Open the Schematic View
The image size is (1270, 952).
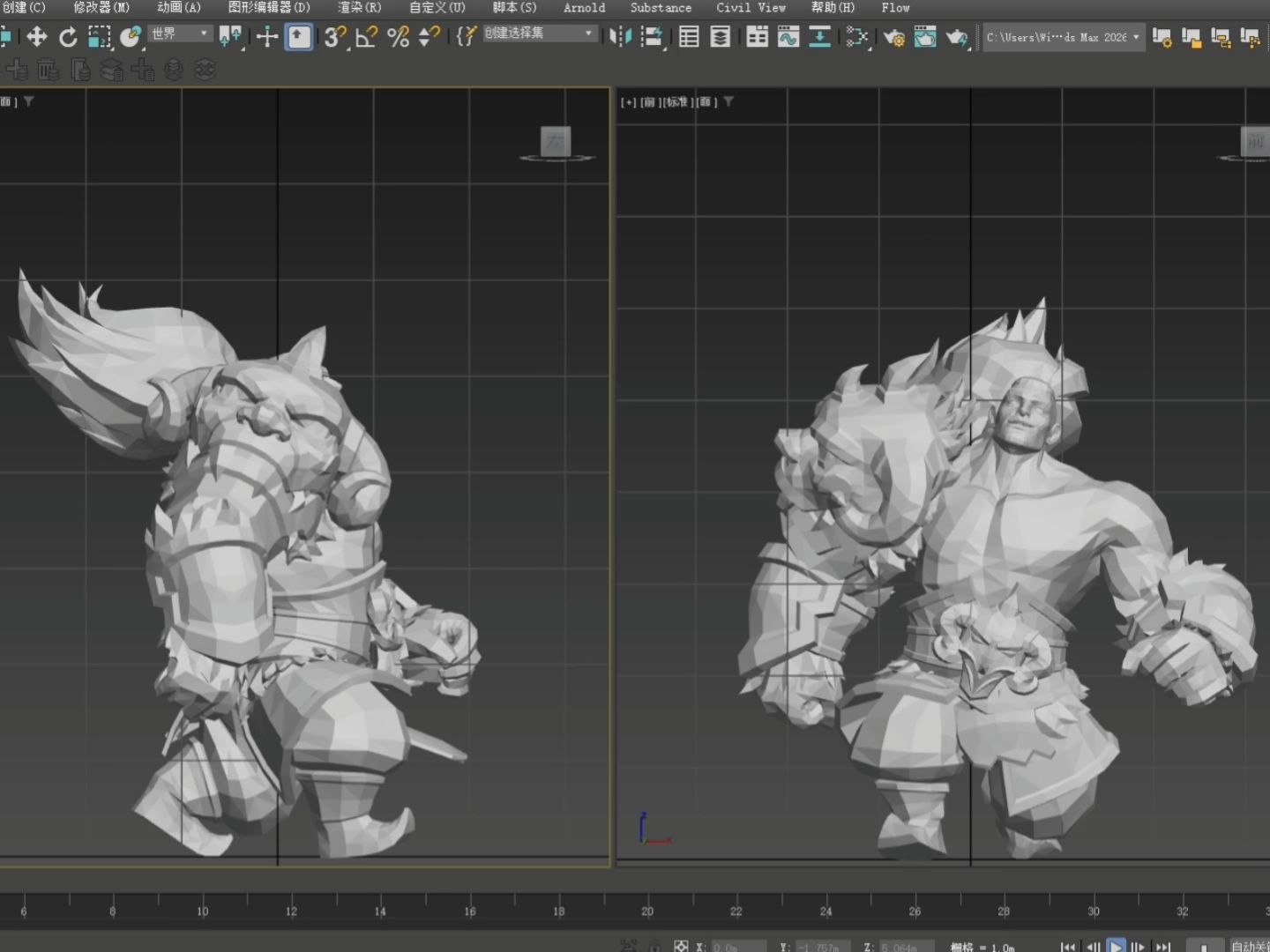[856, 37]
